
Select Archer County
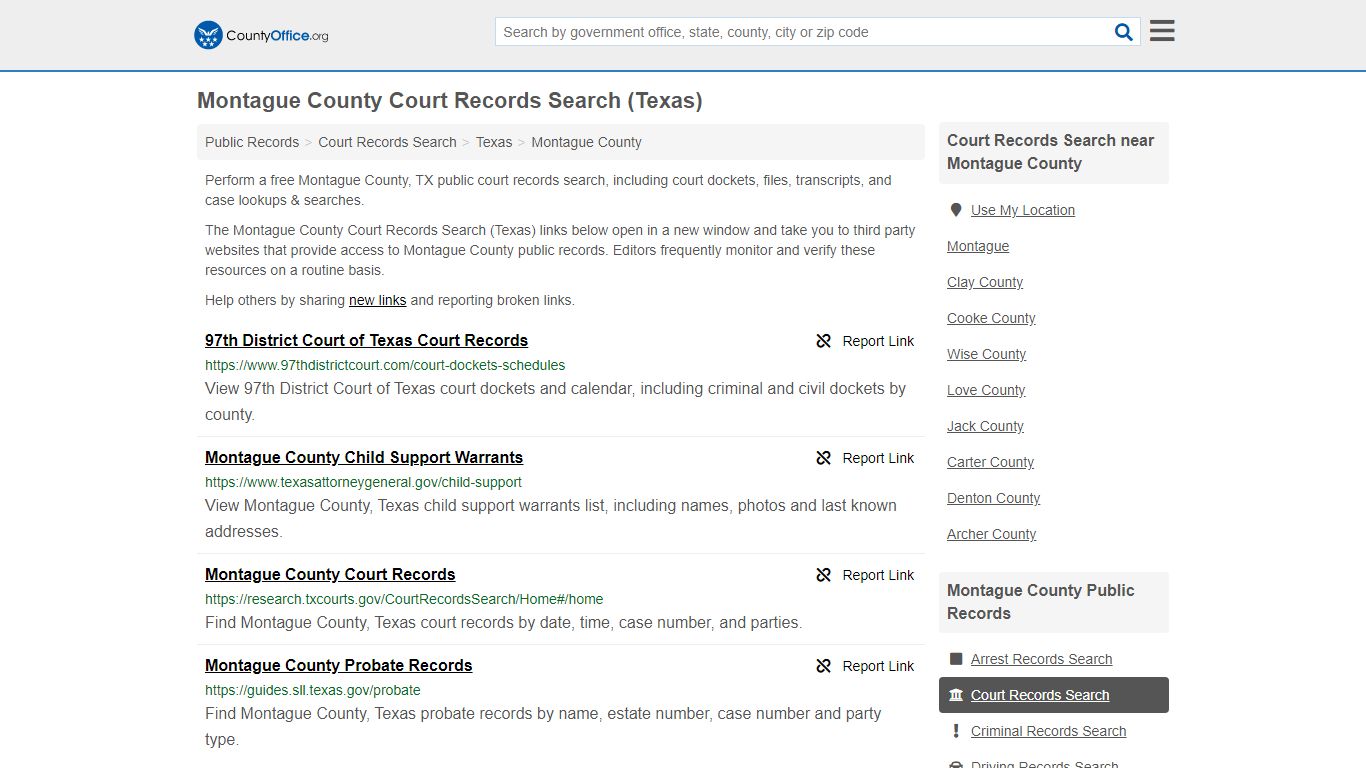[x=991, y=534]
